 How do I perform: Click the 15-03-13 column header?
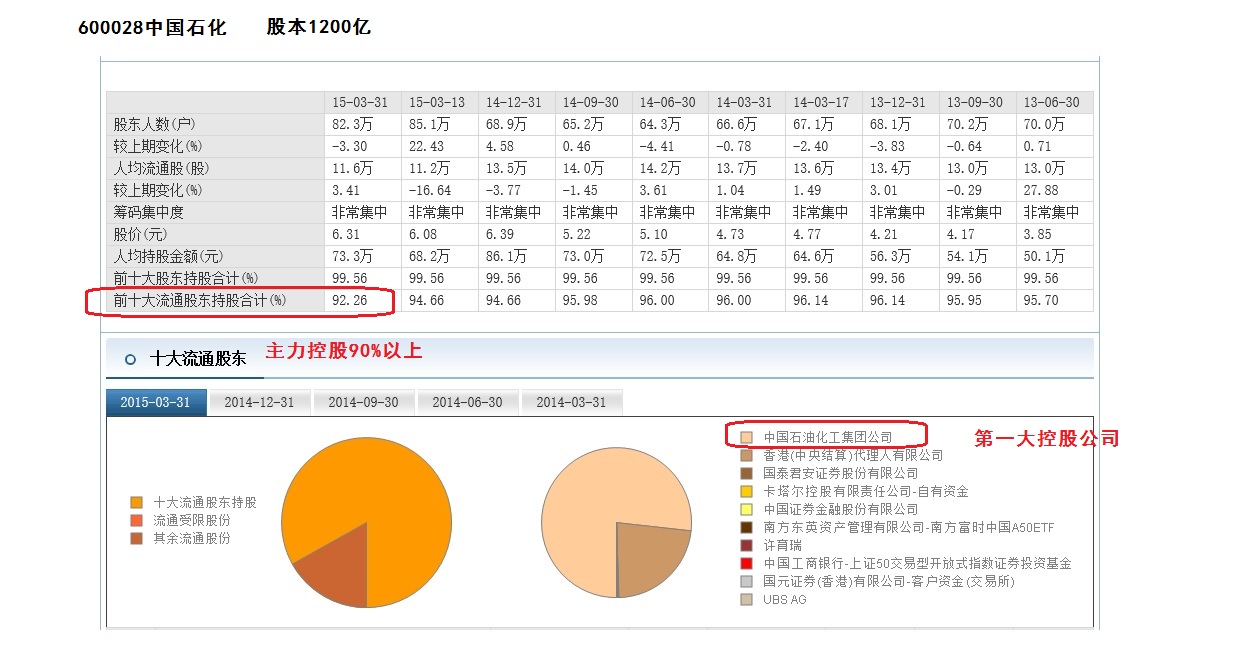(x=440, y=102)
